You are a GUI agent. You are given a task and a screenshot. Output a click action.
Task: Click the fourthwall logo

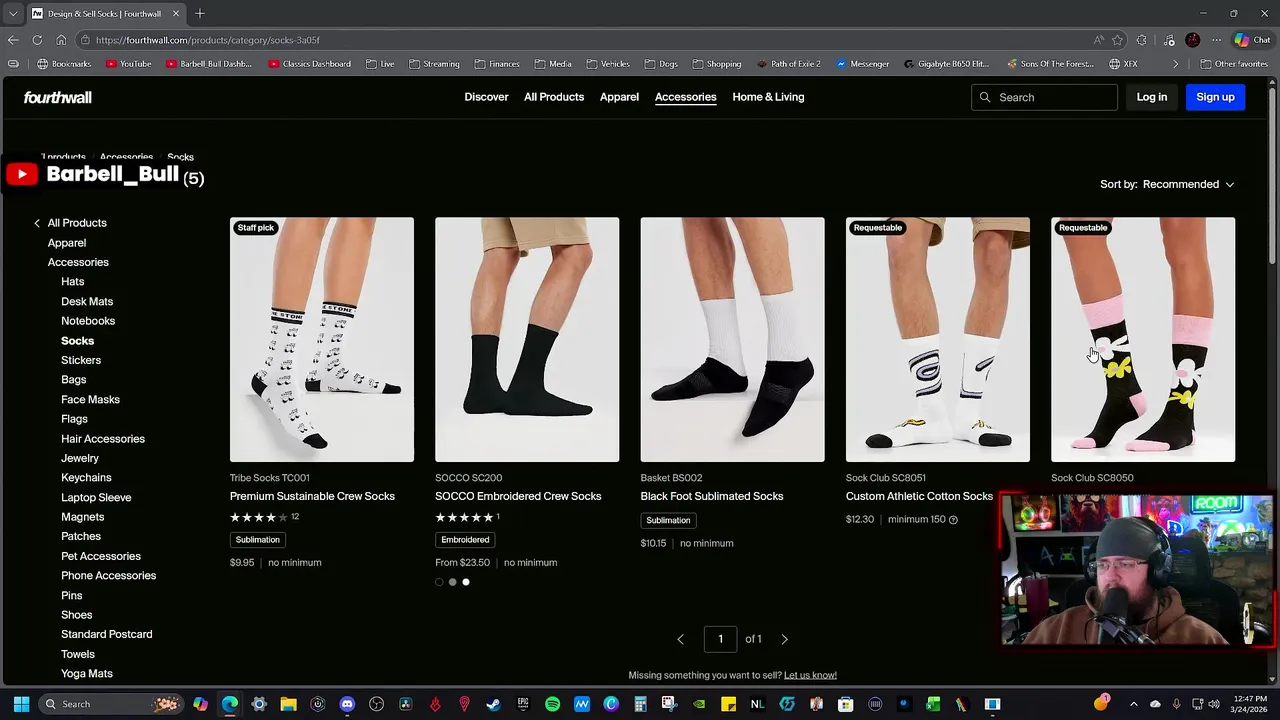pyautogui.click(x=58, y=97)
